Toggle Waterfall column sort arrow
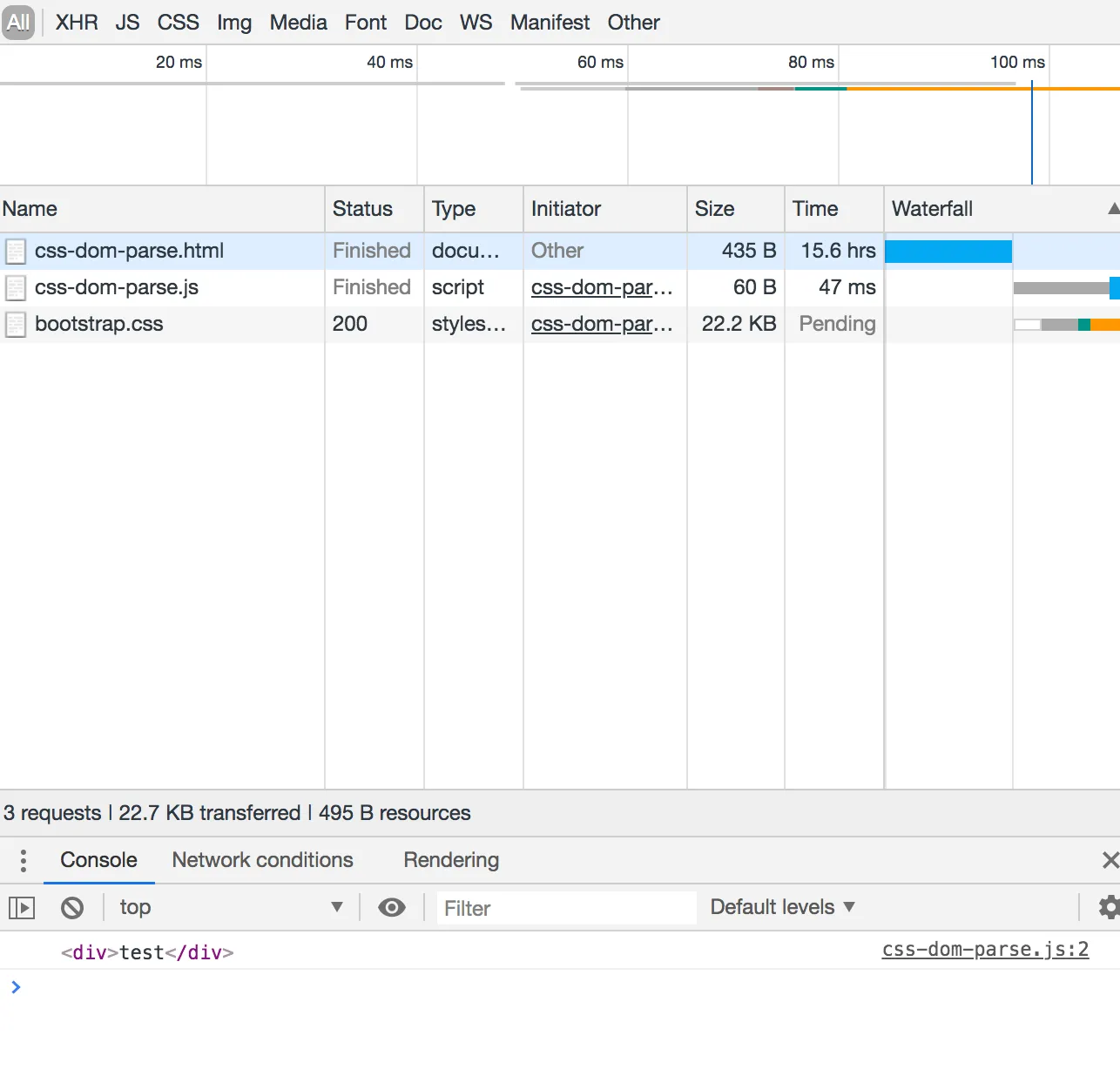1120x1069 pixels. click(1113, 209)
